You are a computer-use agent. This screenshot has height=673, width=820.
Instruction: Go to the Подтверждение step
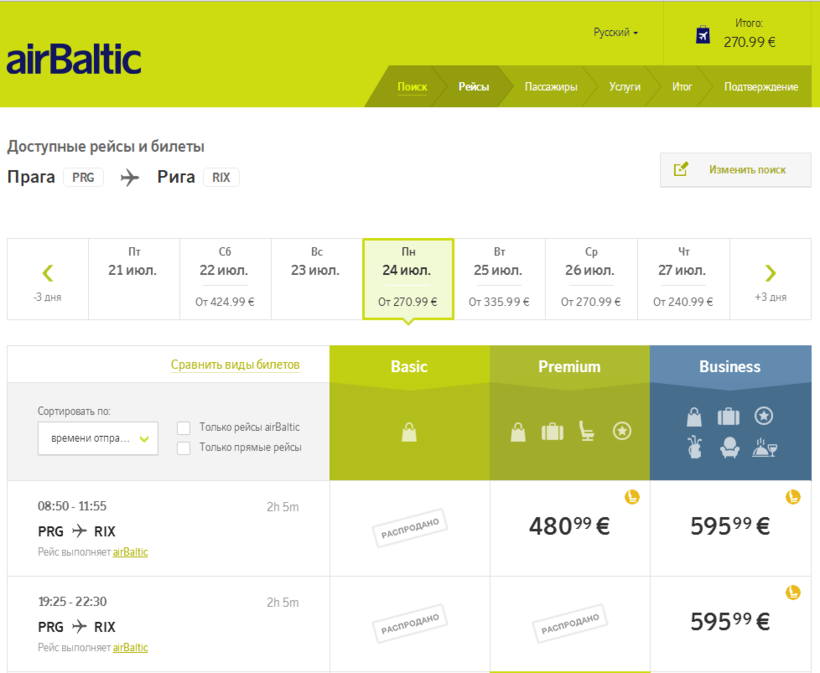tap(761, 87)
